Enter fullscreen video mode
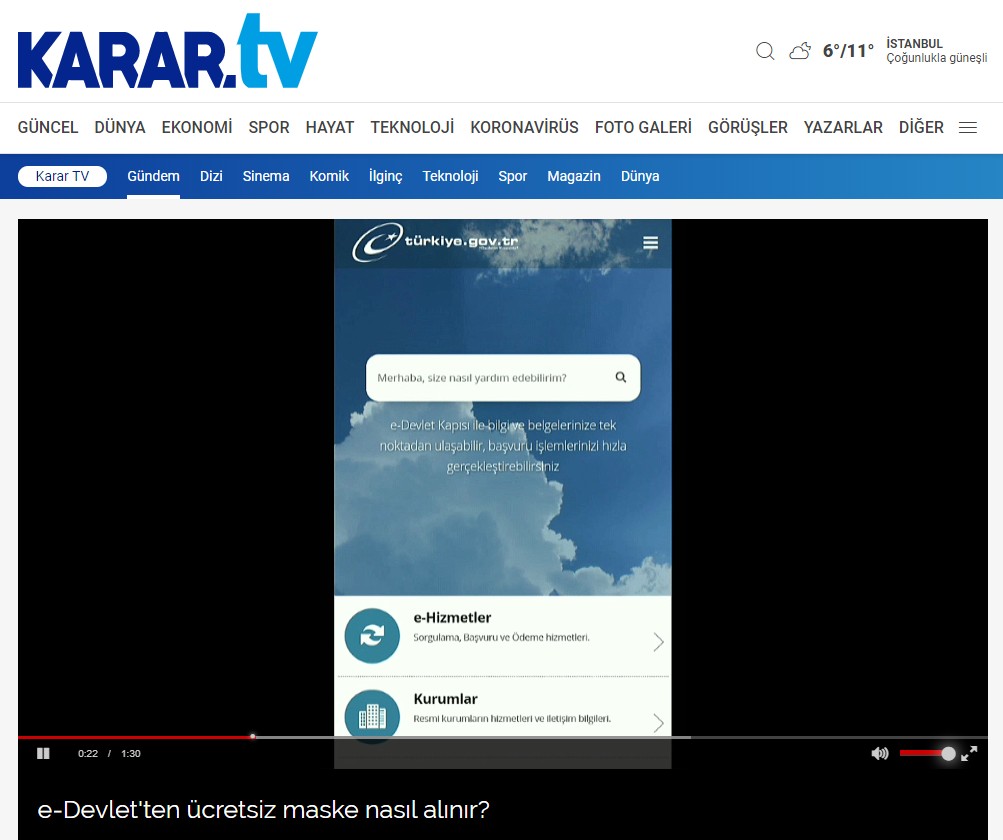Viewport: 1003px width, 840px height. (969, 753)
